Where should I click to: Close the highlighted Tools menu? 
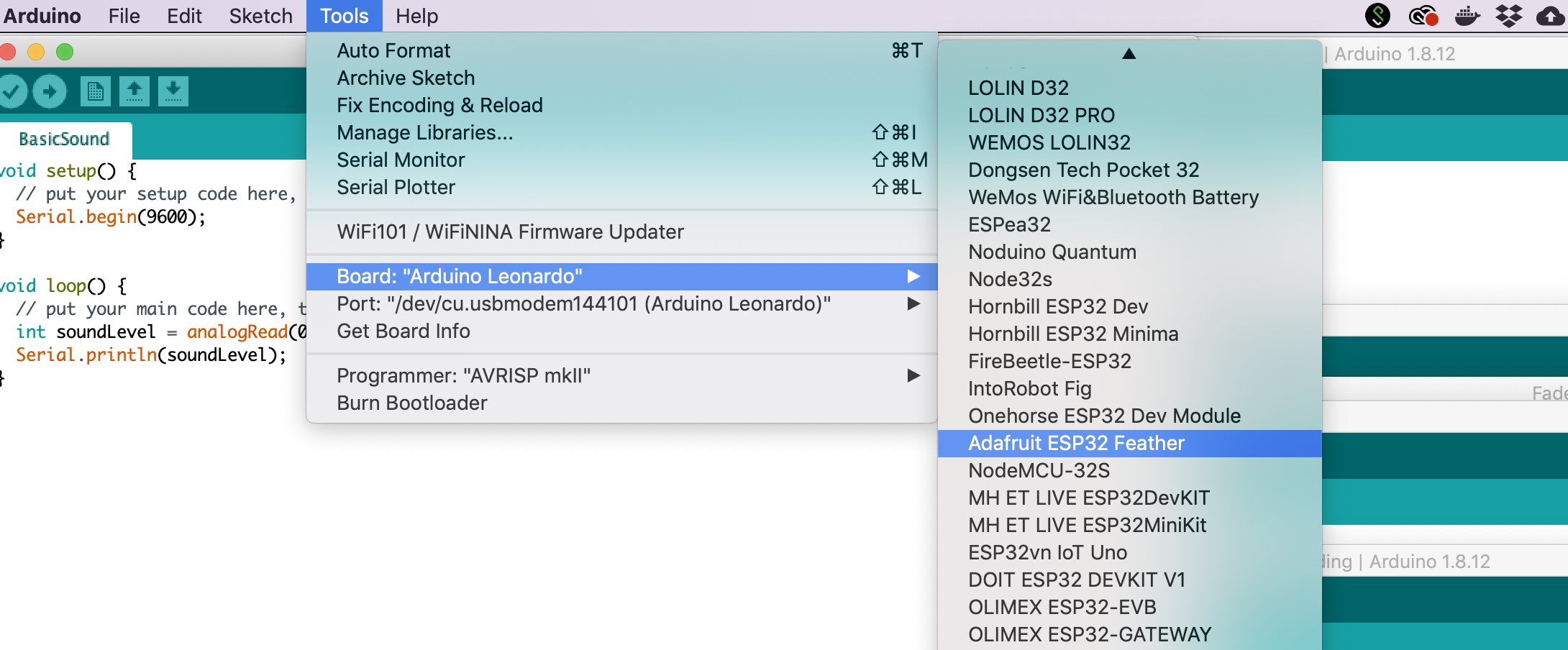point(345,16)
